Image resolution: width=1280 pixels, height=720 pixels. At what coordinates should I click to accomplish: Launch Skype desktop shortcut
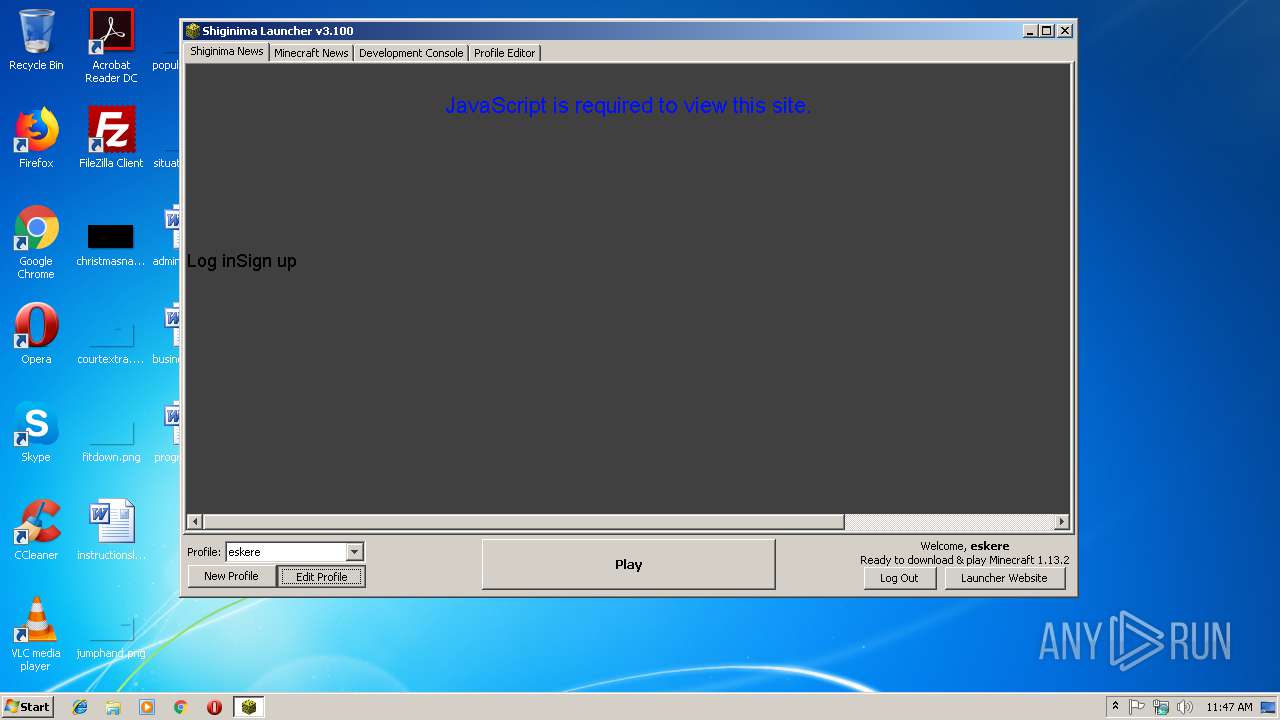[36, 432]
